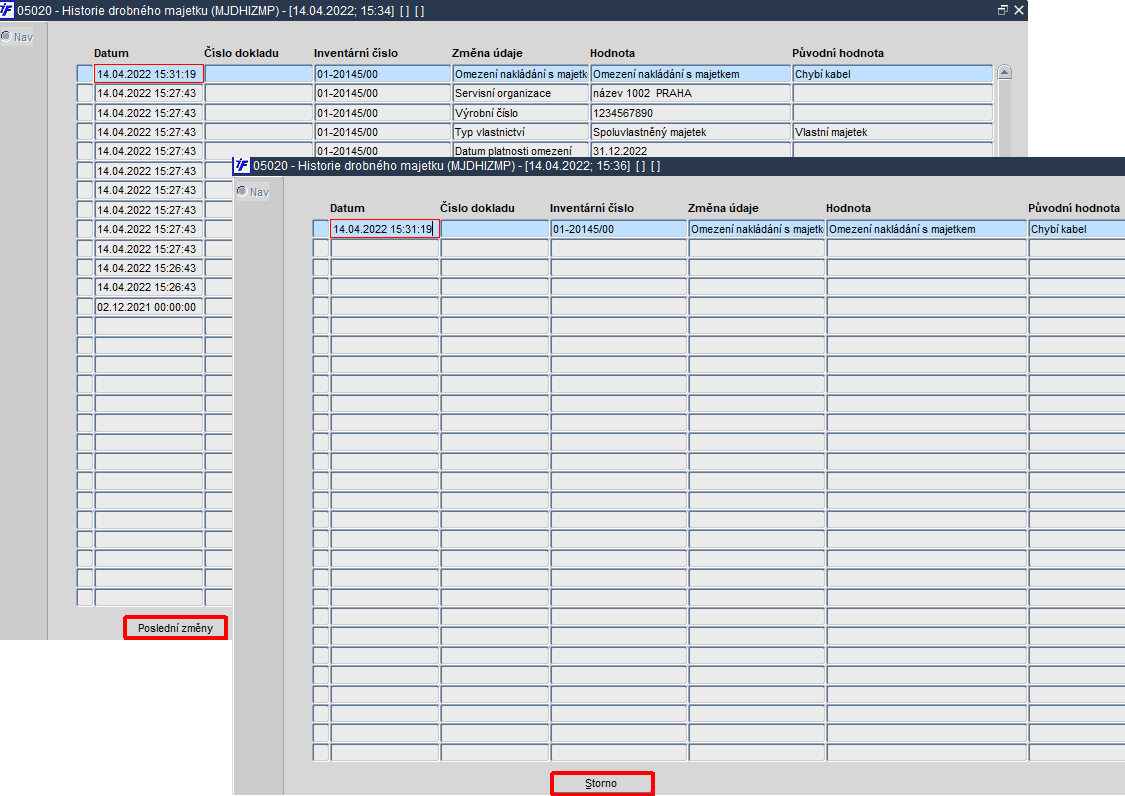Click the app logo icon in the front window title
This screenshot has height=796, width=1125.
point(242,165)
